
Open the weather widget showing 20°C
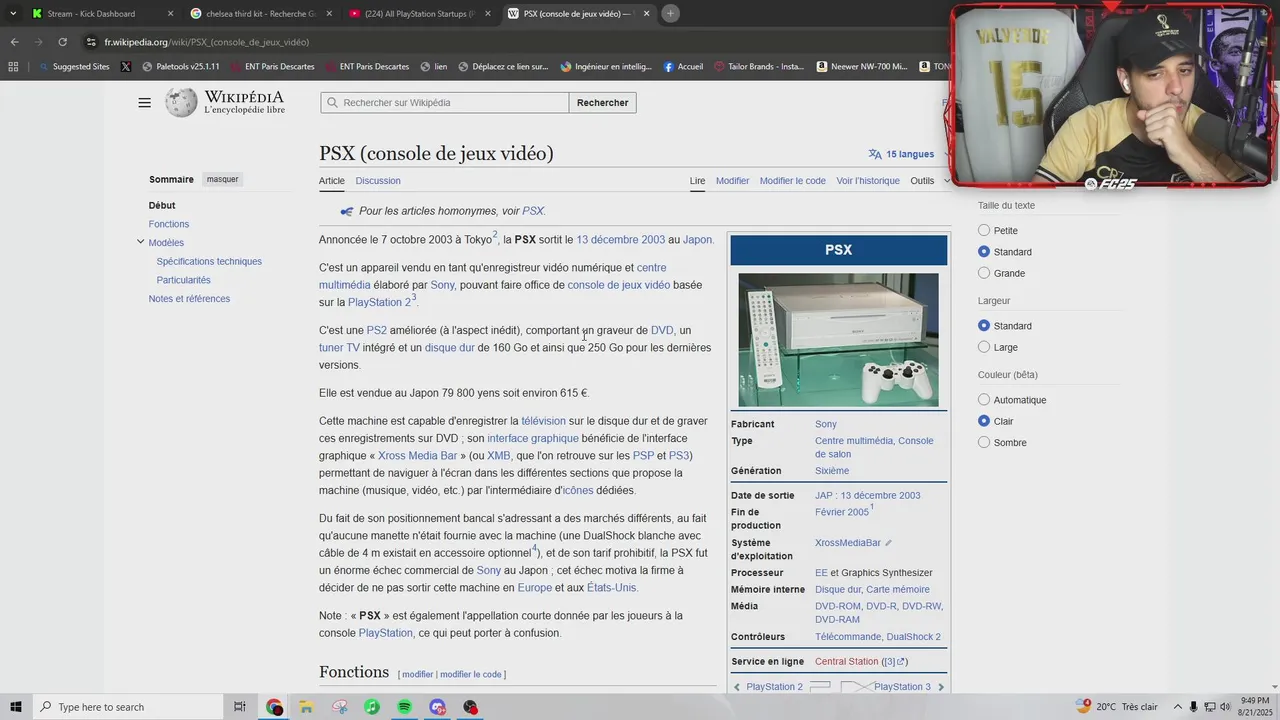pyautogui.click(x=1118, y=707)
